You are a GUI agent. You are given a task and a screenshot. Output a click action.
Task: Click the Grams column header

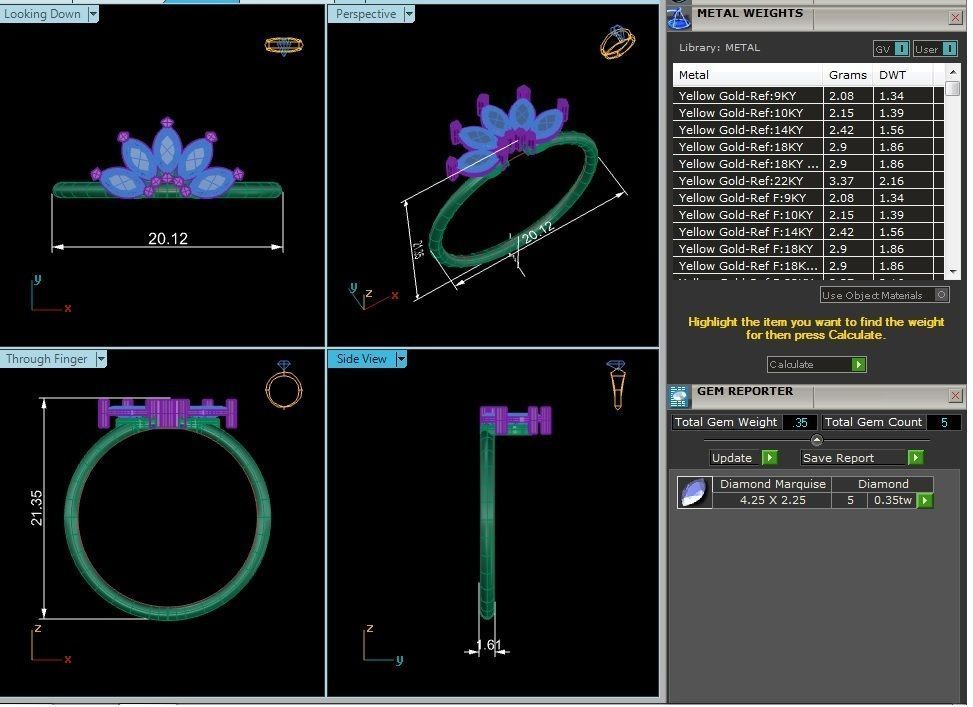(848, 75)
